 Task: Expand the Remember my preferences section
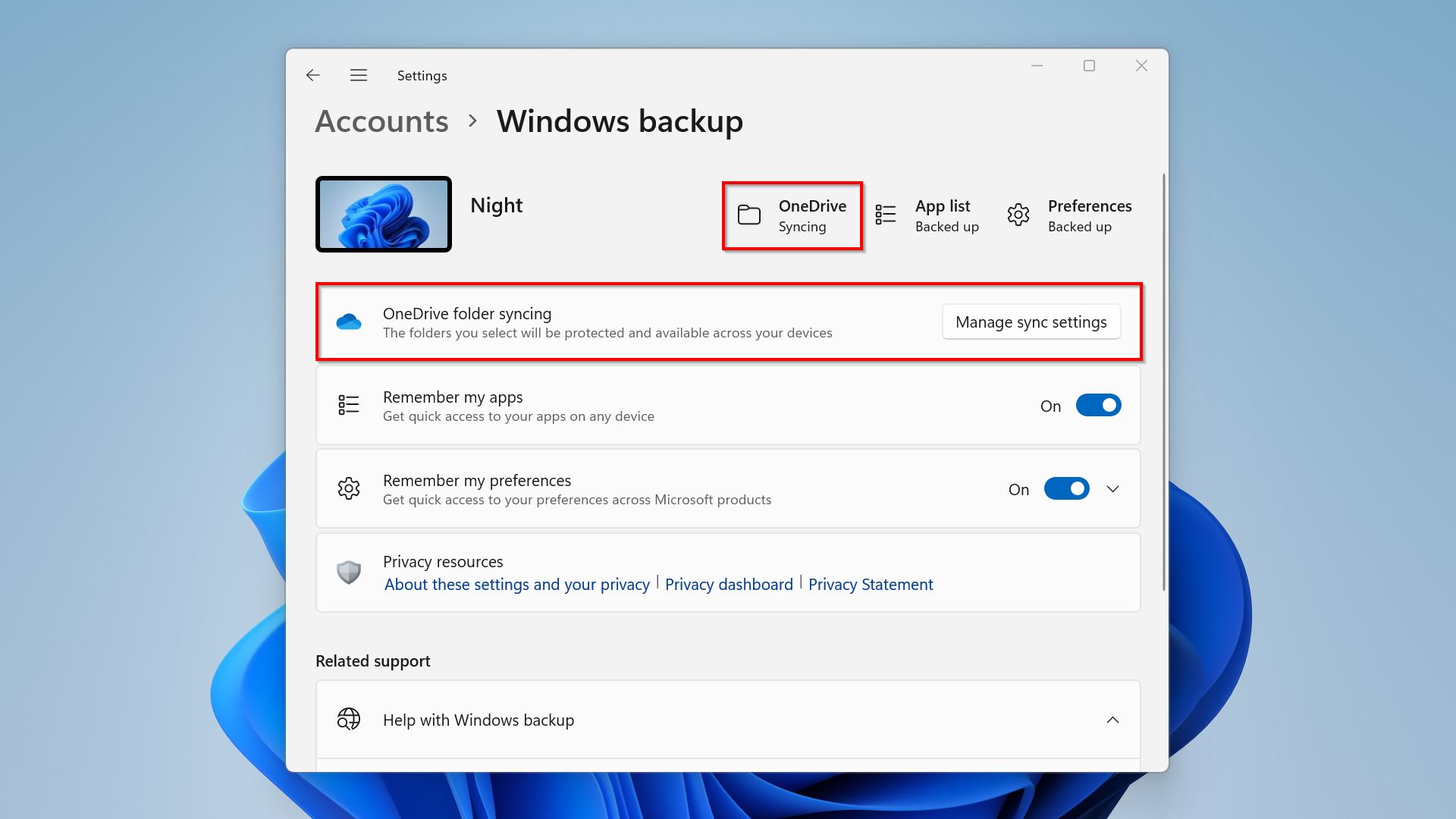1112,489
